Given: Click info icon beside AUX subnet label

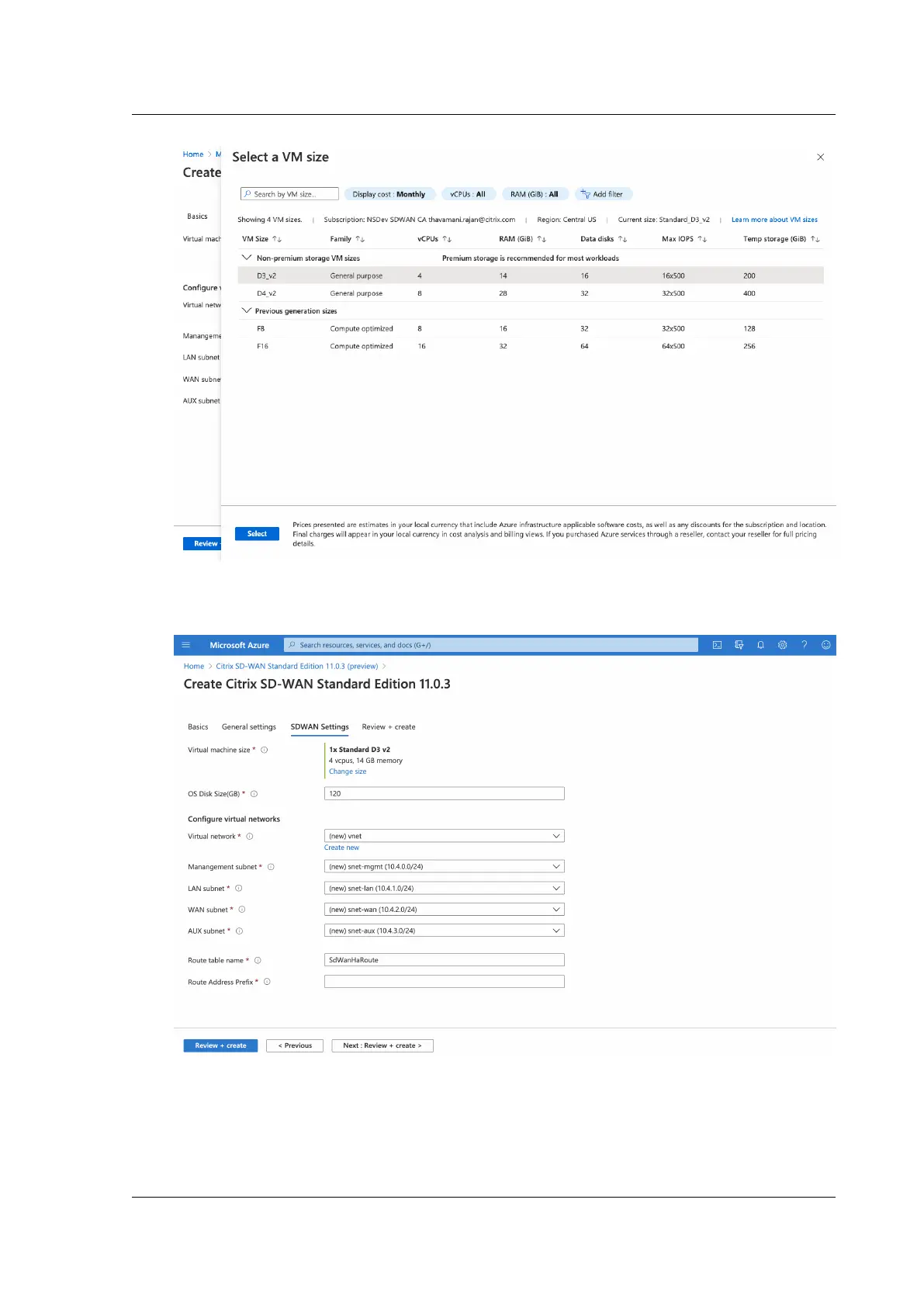Looking at the screenshot, I should point(239,931).
